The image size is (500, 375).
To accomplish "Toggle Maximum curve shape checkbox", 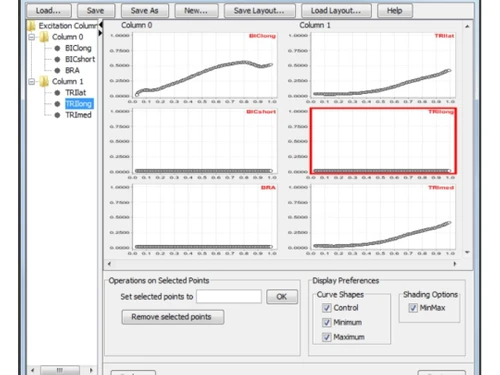I will coord(327,337).
